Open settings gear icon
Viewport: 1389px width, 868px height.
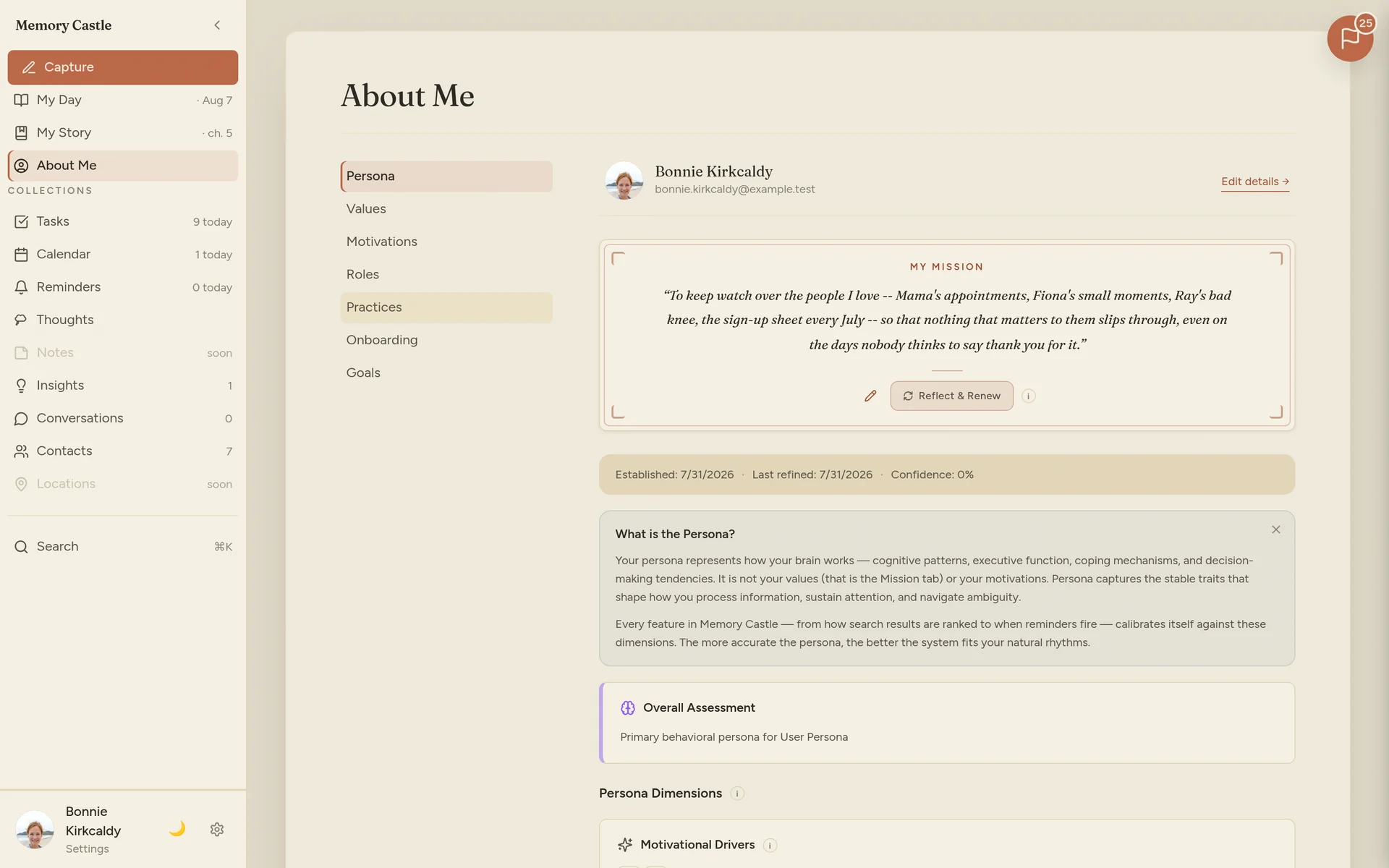tap(217, 829)
